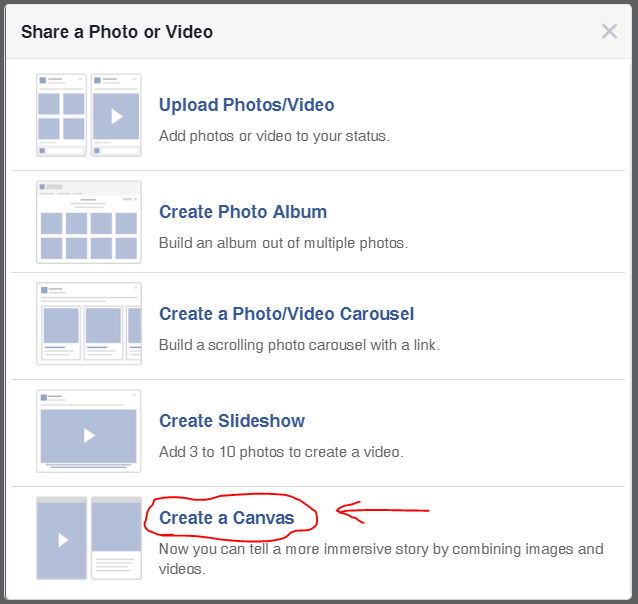Click the video play icon beside Upload Photos/Video
The width and height of the screenshot is (638, 604).
click(x=116, y=115)
